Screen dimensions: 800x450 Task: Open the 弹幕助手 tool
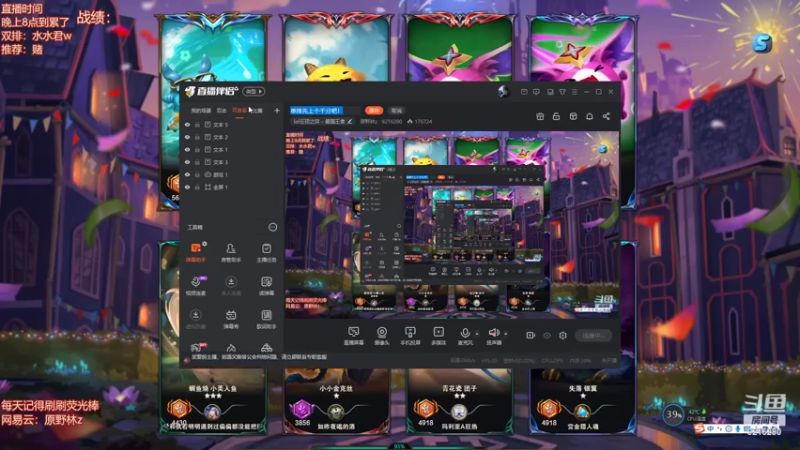tap(195, 253)
